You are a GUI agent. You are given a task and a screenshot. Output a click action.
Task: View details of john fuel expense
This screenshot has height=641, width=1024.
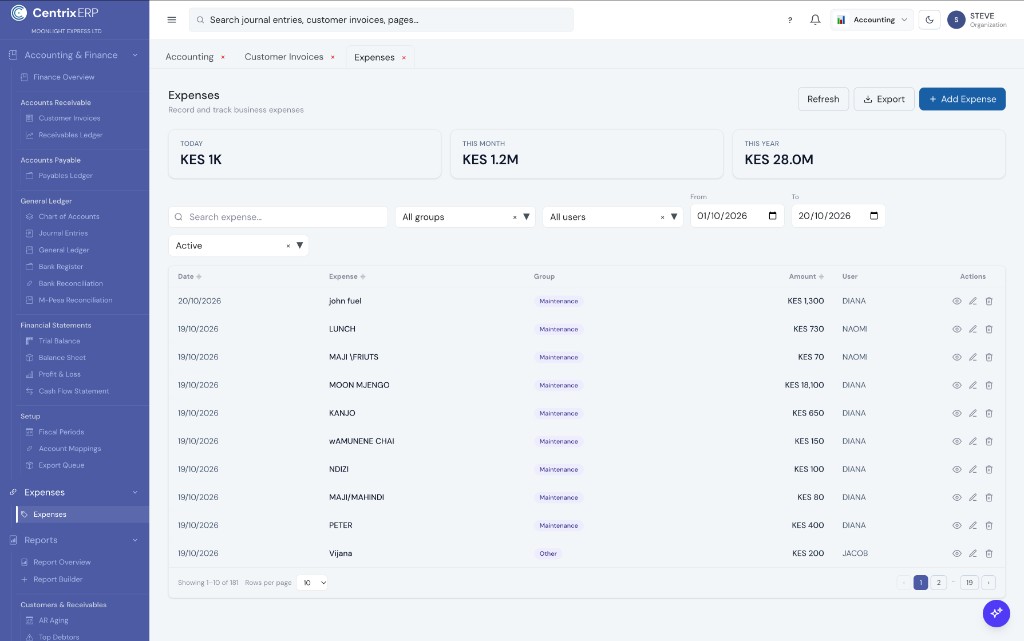tap(957, 301)
